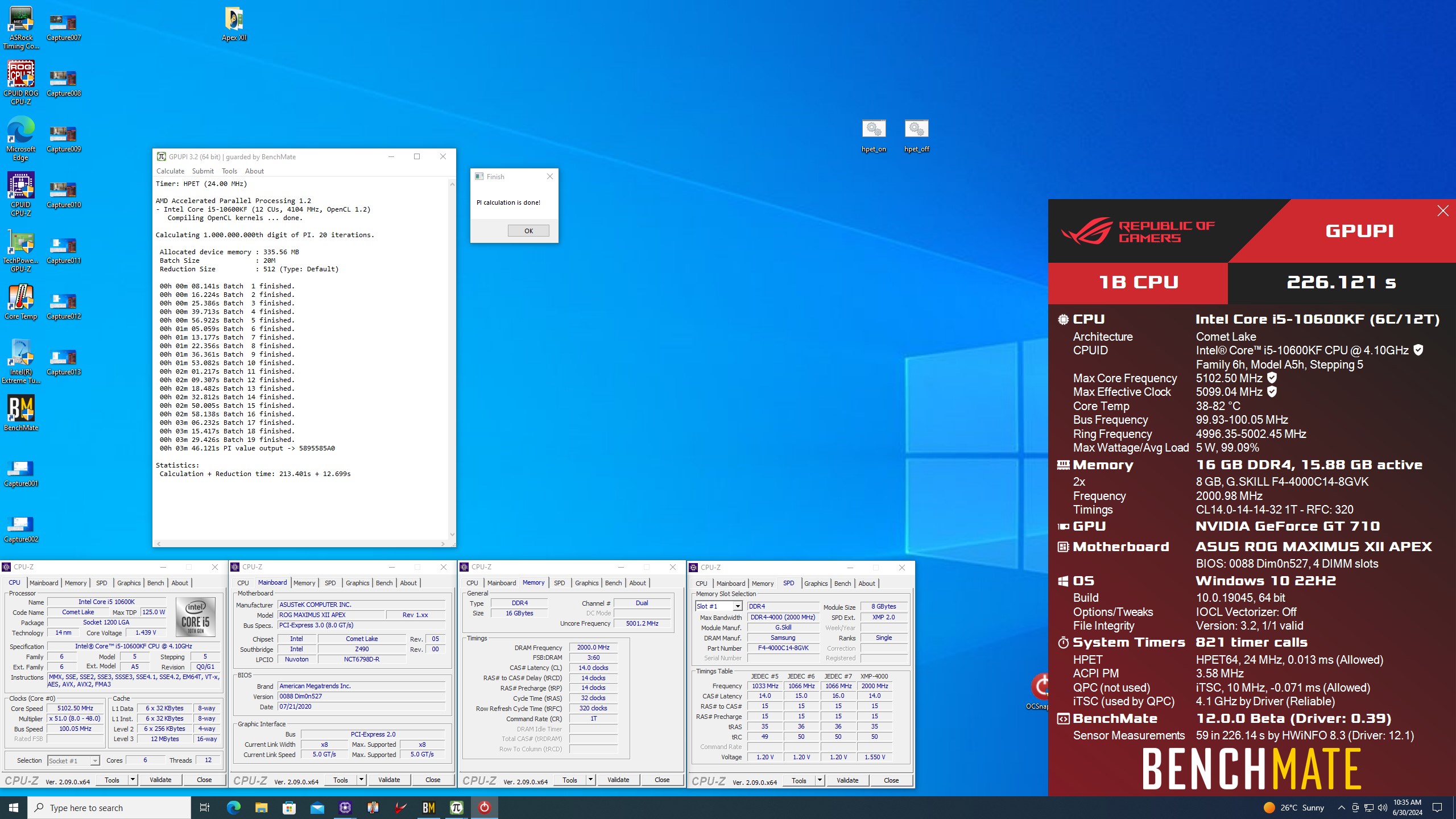Open CPUID ROG CPU-Z desktop icon
Viewport: 1456px width, 819px height.
click(21, 83)
